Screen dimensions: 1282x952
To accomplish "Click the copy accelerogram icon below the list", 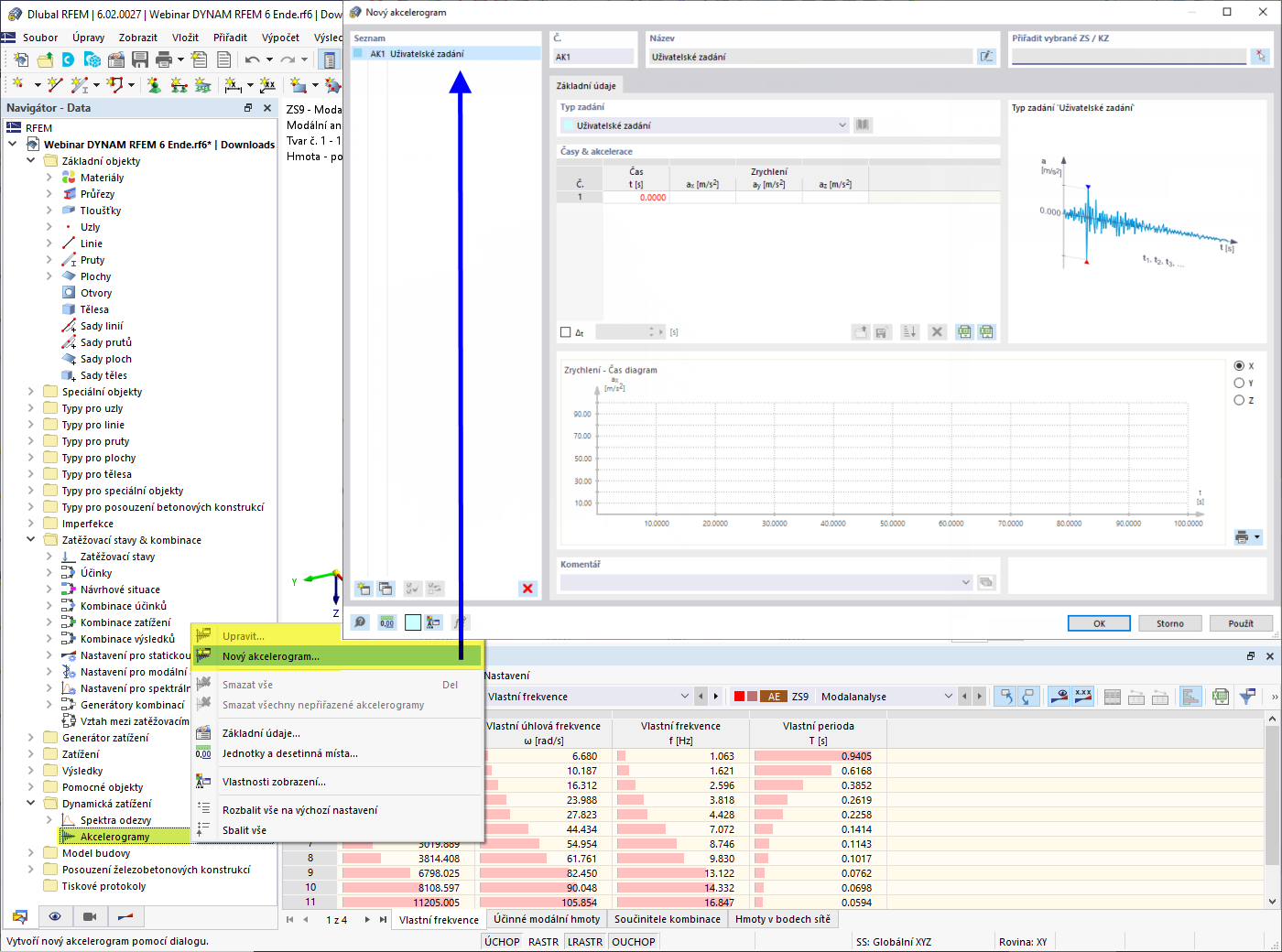I will [x=386, y=589].
